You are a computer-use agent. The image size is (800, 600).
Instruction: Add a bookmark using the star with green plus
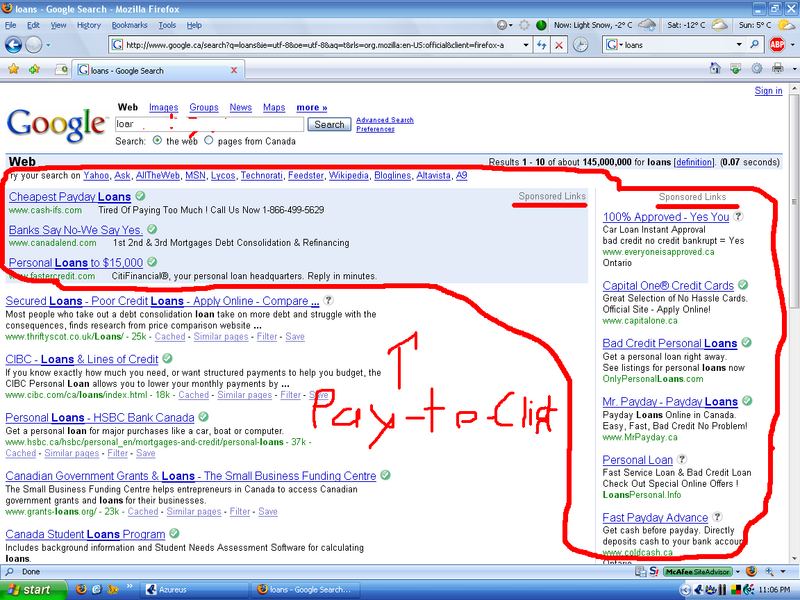click(x=34, y=69)
